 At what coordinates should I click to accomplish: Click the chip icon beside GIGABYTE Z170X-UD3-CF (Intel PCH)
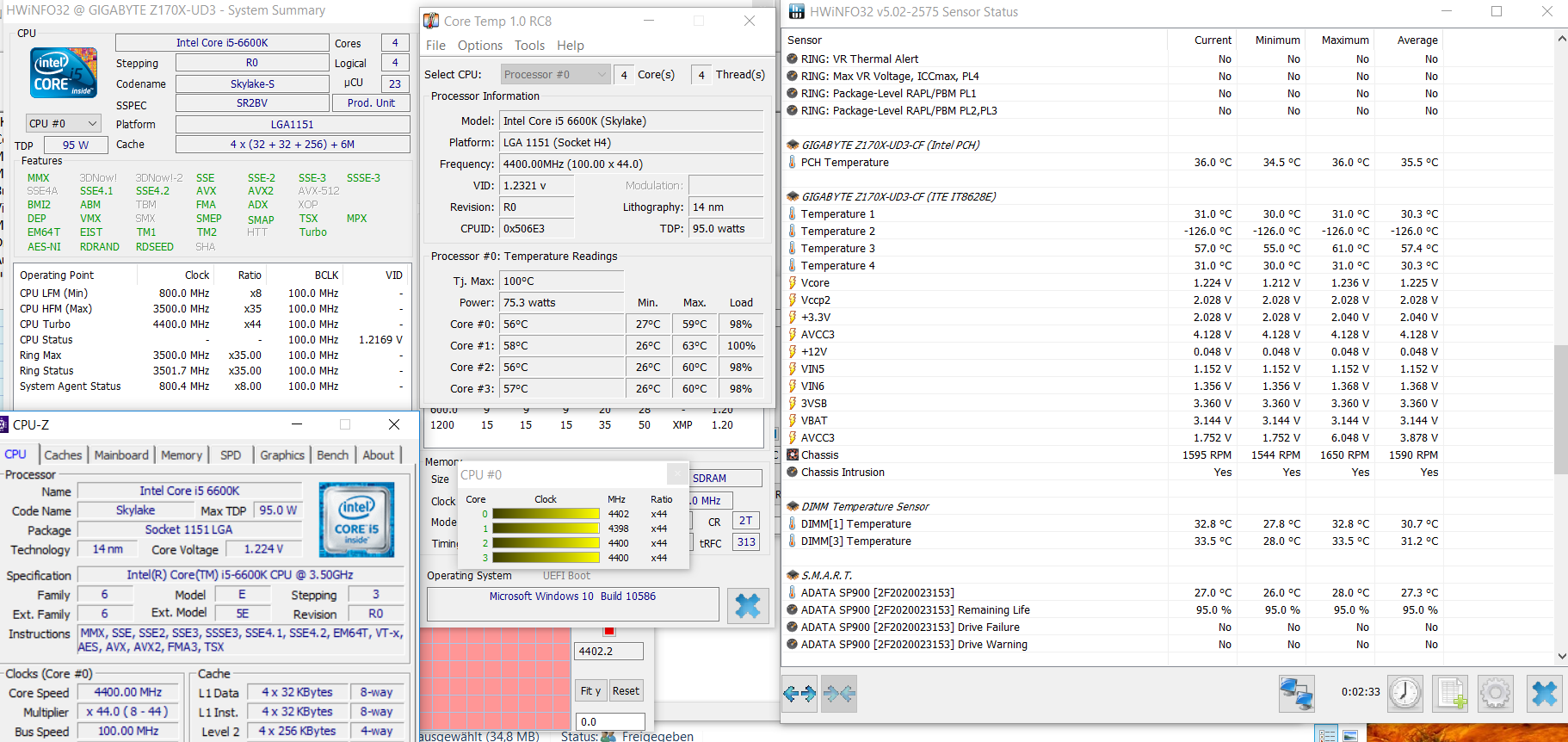pyautogui.click(x=793, y=145)
